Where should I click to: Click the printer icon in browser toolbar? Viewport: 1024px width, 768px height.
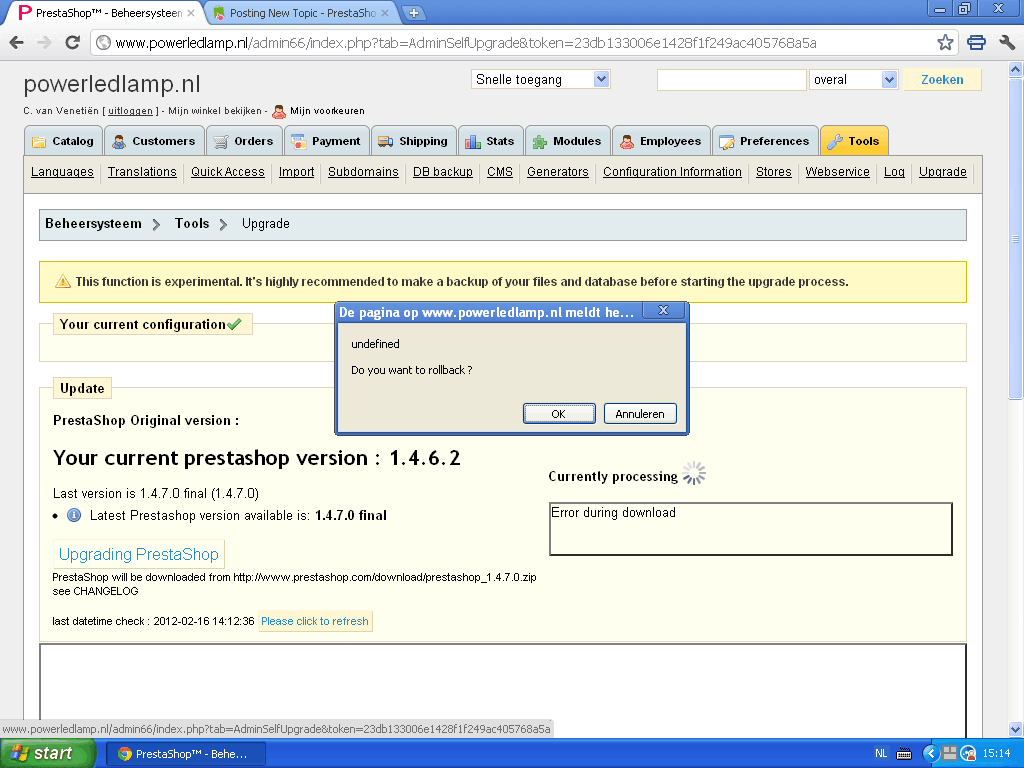pyautogui.click(x=976, y=43)
